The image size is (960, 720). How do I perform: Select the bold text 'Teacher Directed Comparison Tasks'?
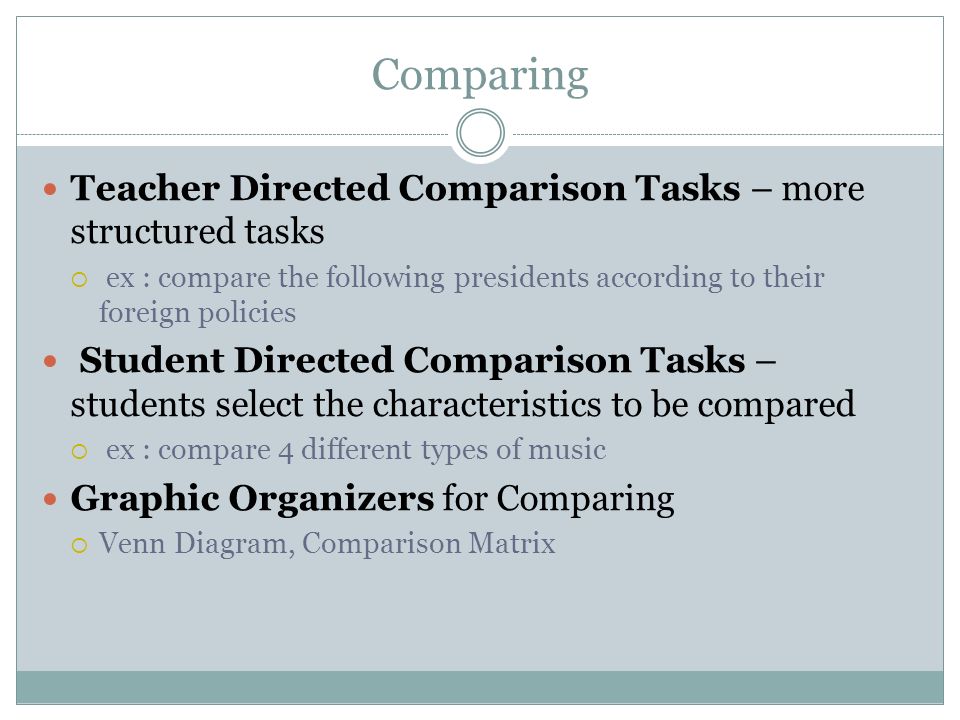tap(405, 188)
